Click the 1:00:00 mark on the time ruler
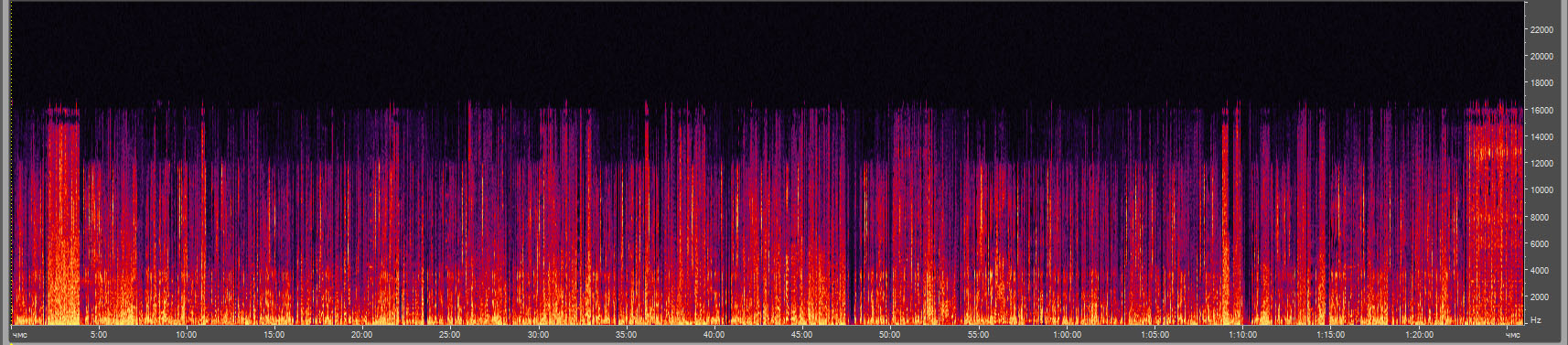 point(1067,335)
